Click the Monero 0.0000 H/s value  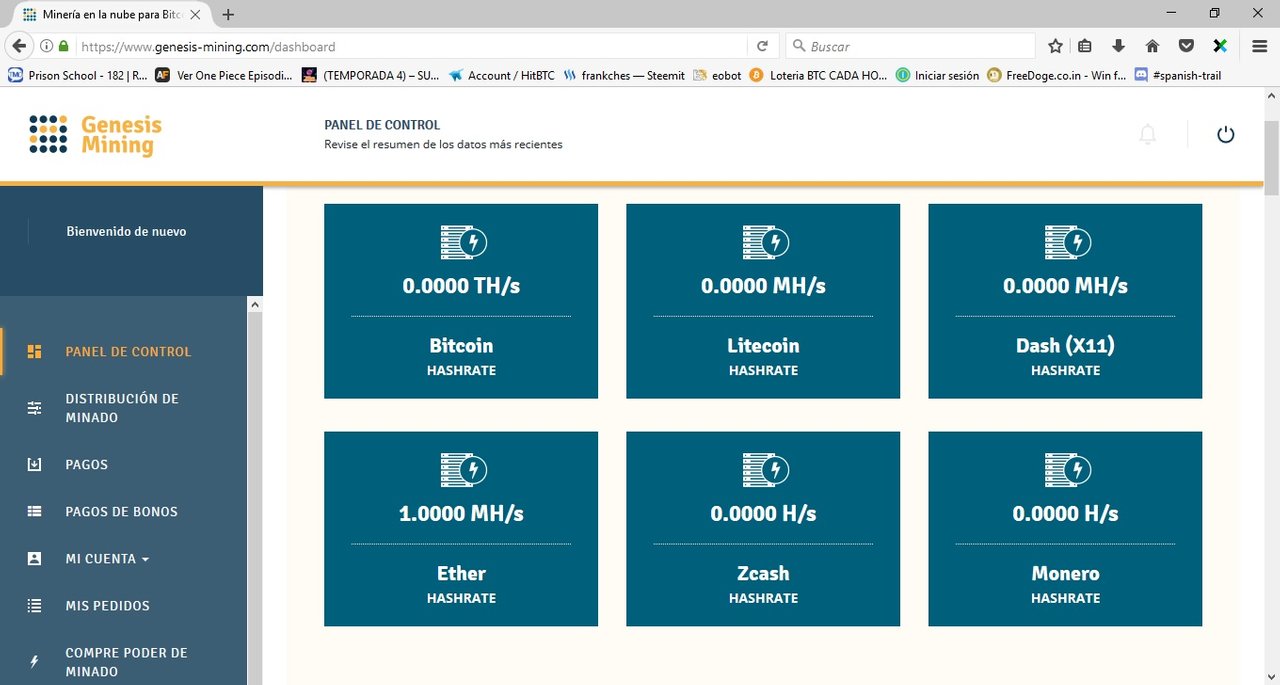[1065, 514]
